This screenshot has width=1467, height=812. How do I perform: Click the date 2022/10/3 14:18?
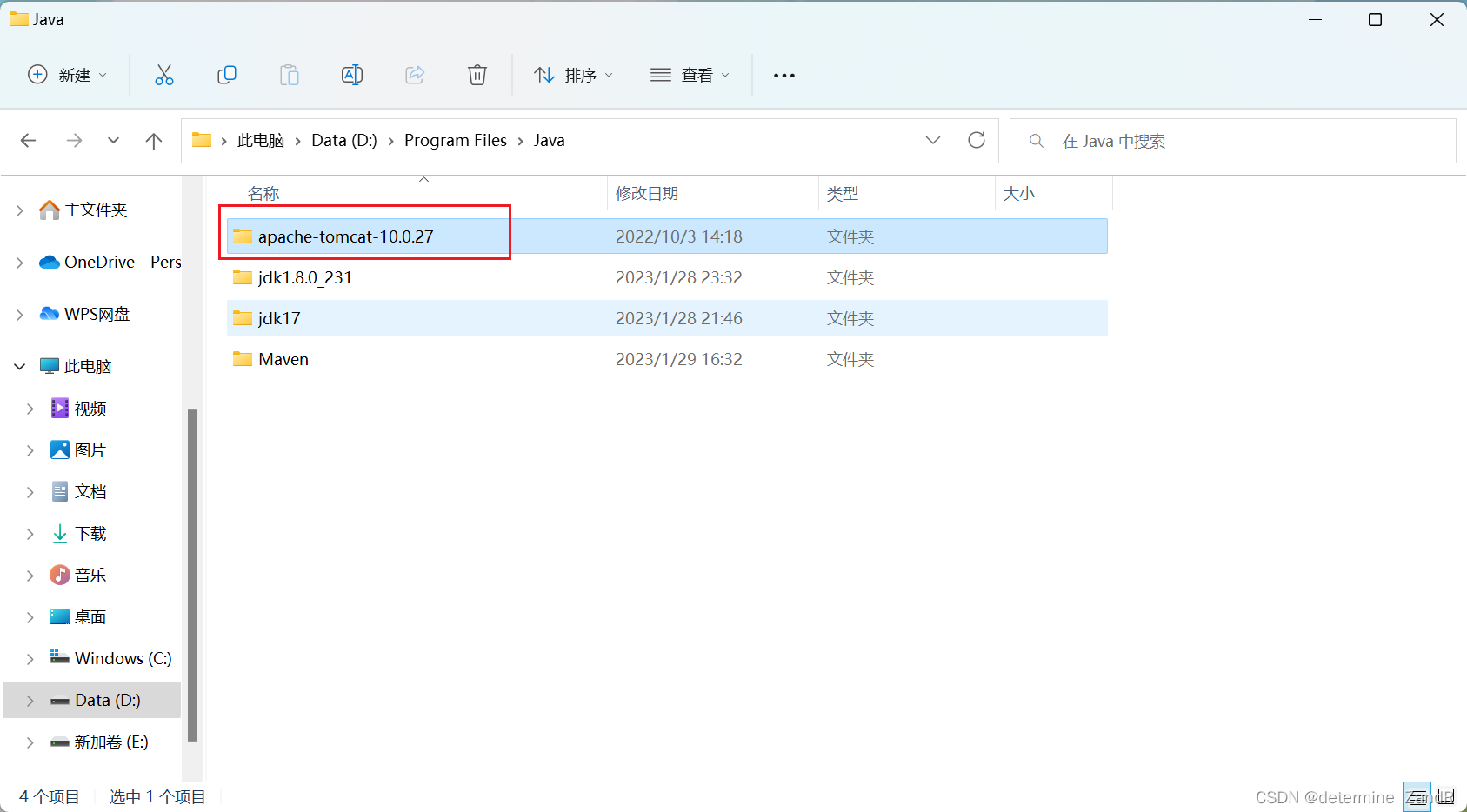coord(679,236)
